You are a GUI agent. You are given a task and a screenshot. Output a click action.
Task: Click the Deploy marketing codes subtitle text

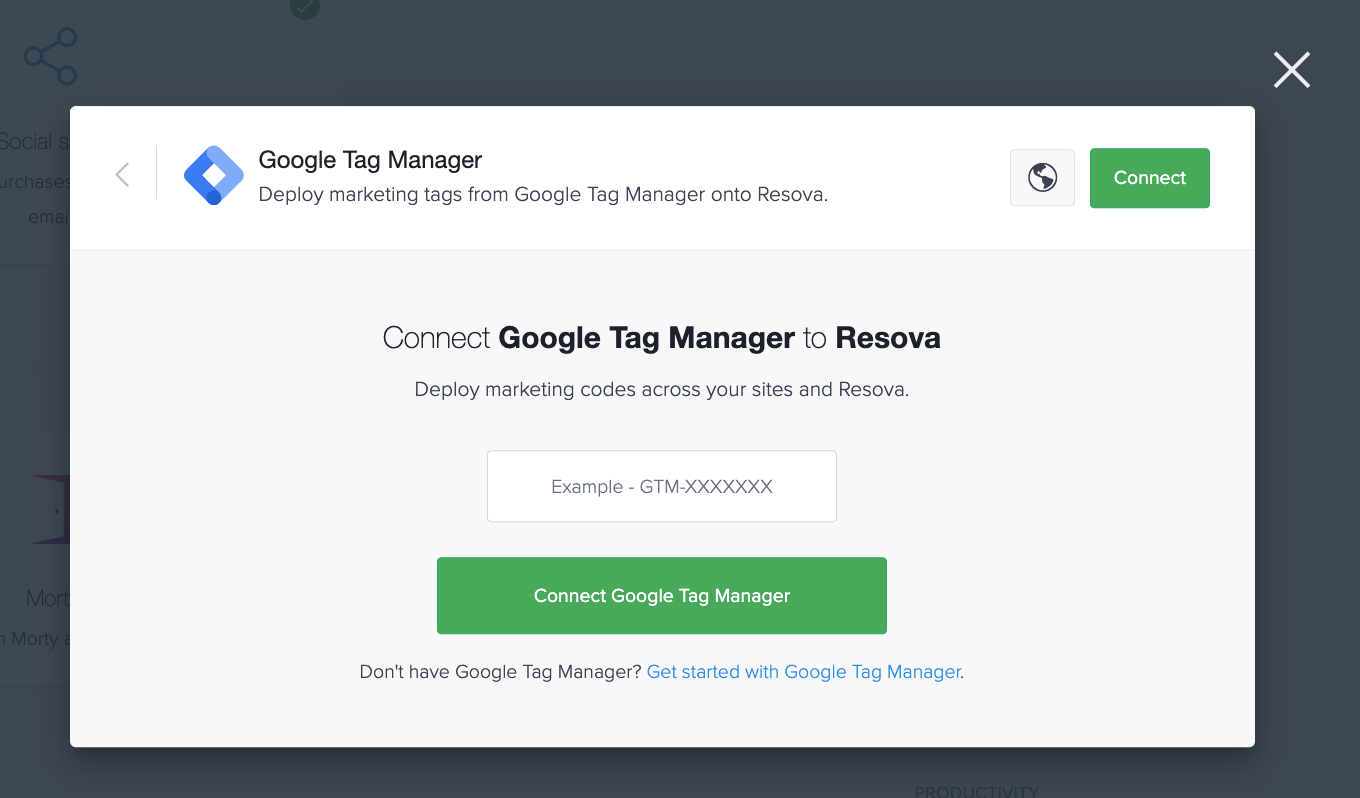click(661, 389)
